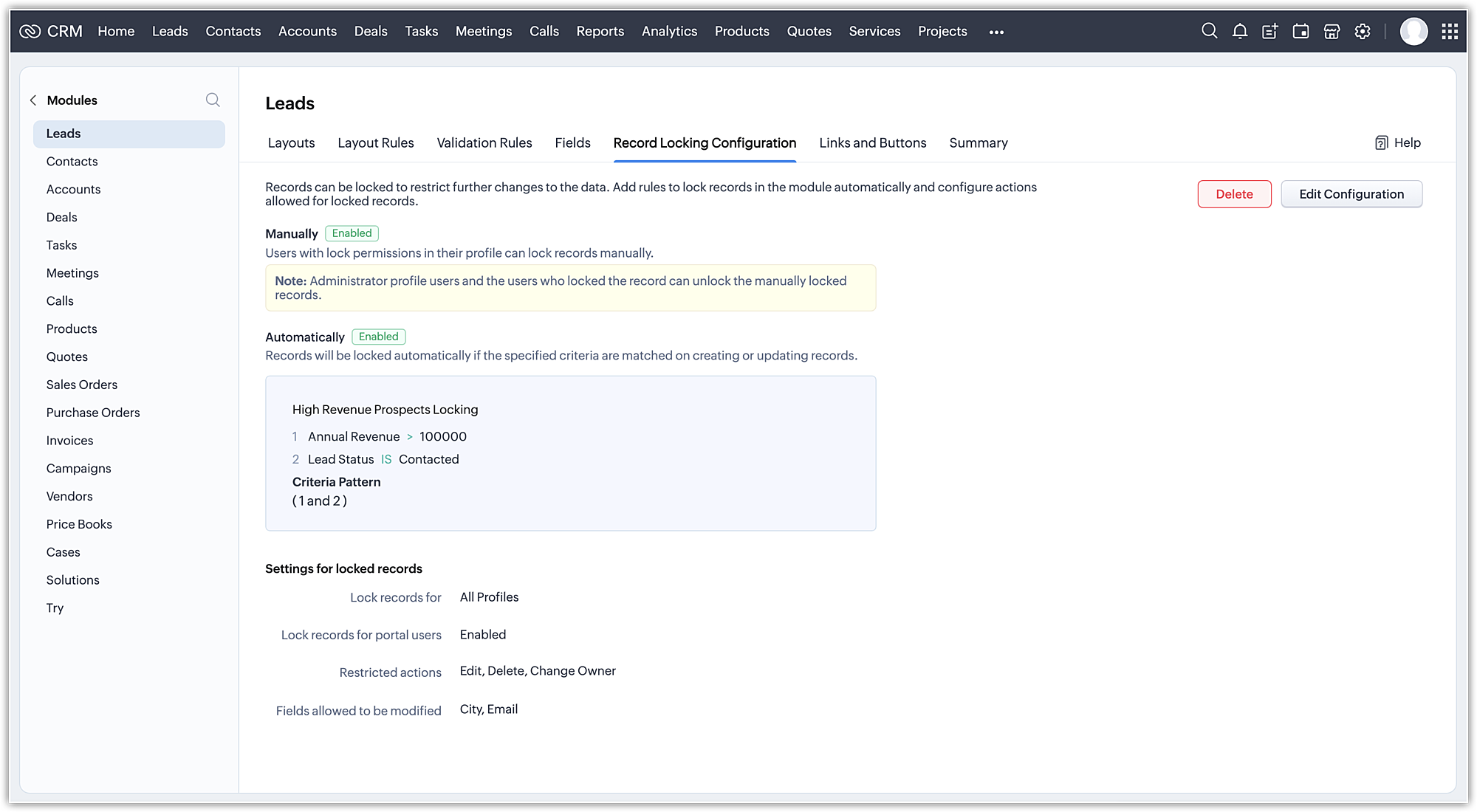Go back using Modules chevron arrow
1477x812 pixels.
point(33,100)
